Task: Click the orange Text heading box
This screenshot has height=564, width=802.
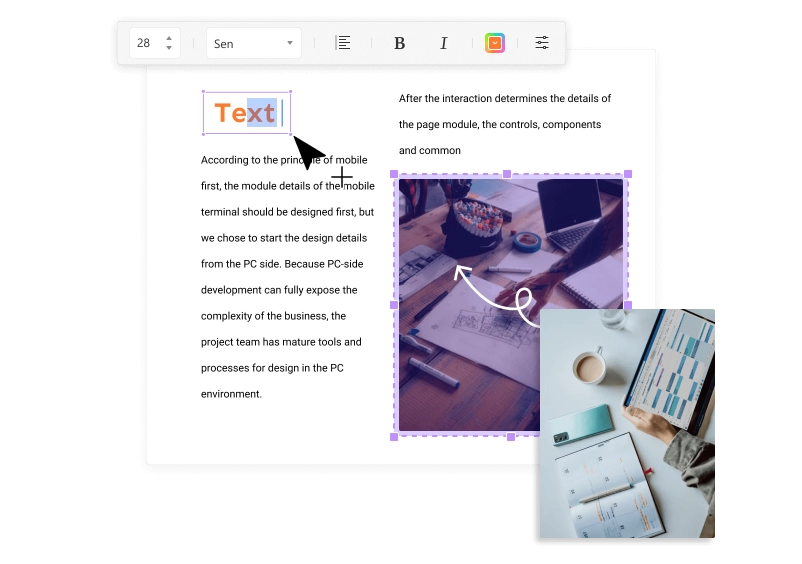Action: [x=247, y=113]
